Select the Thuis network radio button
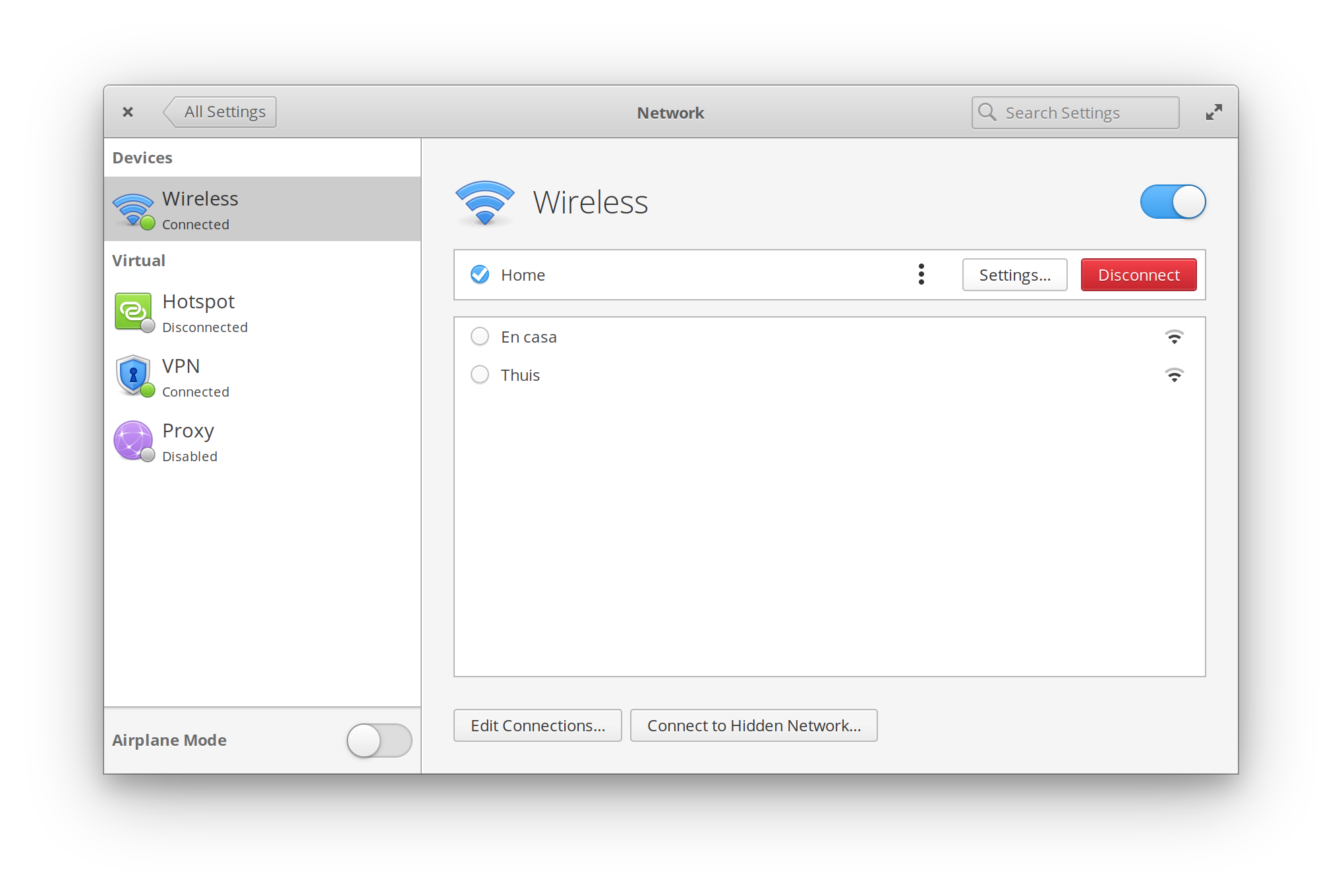Screen dimensions: 1342x896 480,375
